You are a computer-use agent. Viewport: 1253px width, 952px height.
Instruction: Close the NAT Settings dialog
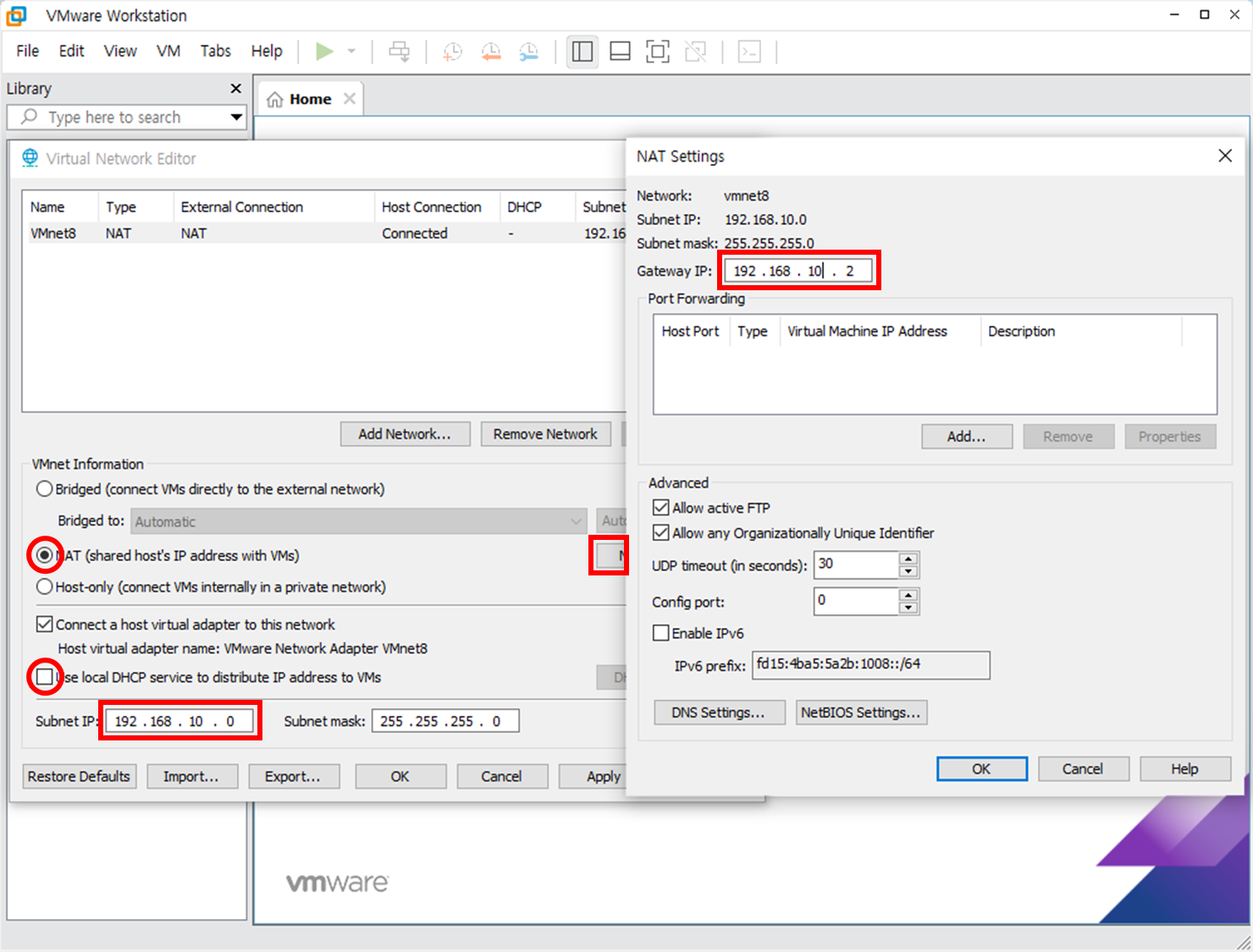[x=1225, y=156]
